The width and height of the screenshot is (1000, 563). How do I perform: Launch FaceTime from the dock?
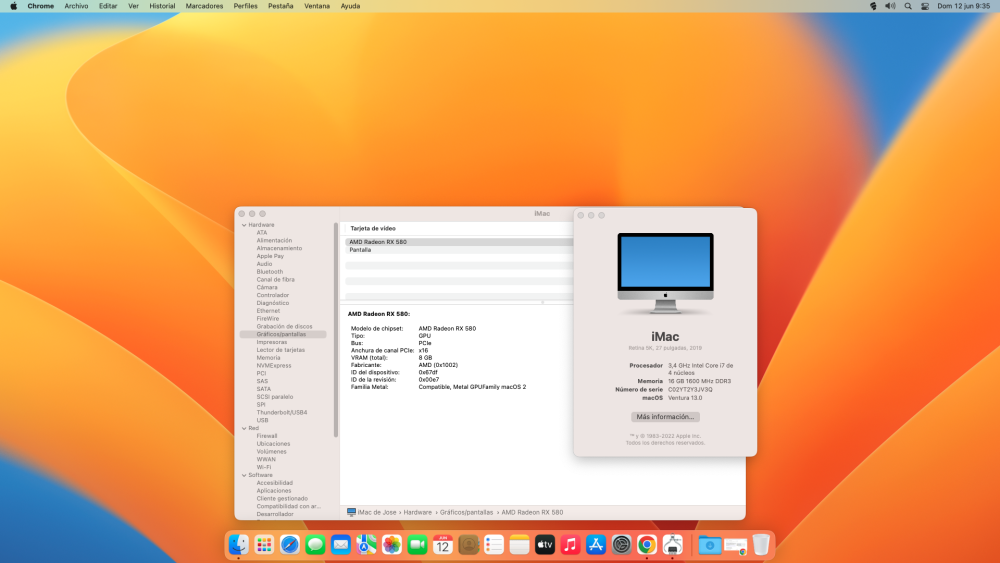417,545
